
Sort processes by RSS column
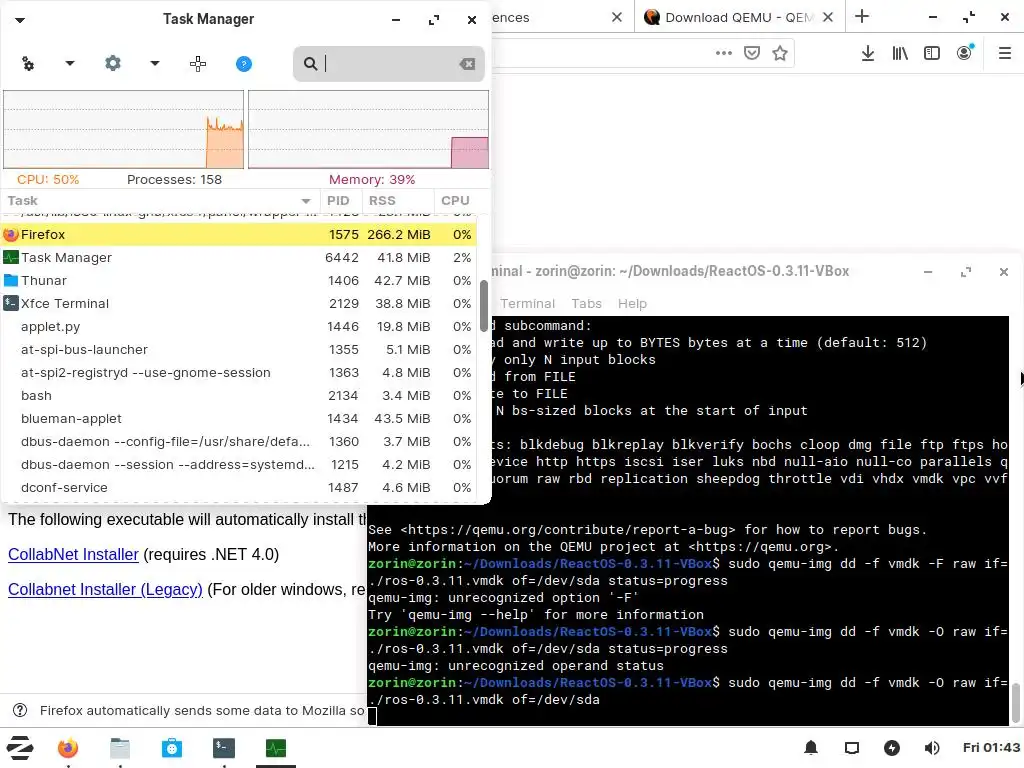tap(397, 200)
